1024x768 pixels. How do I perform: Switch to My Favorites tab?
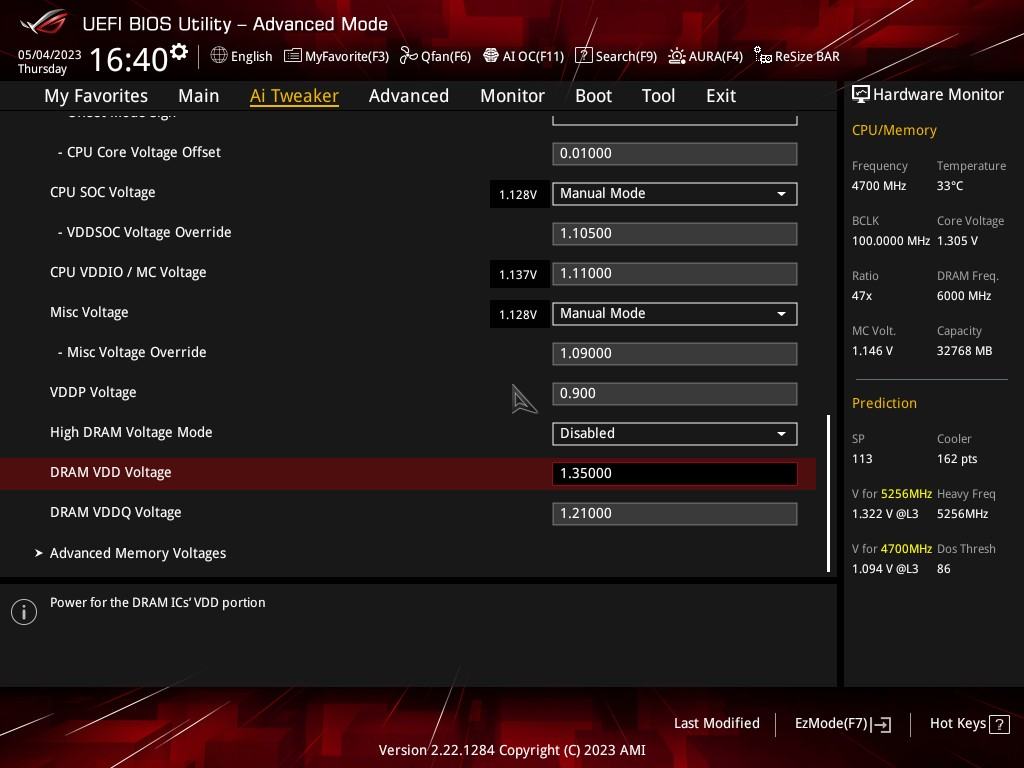coord(96,96)
